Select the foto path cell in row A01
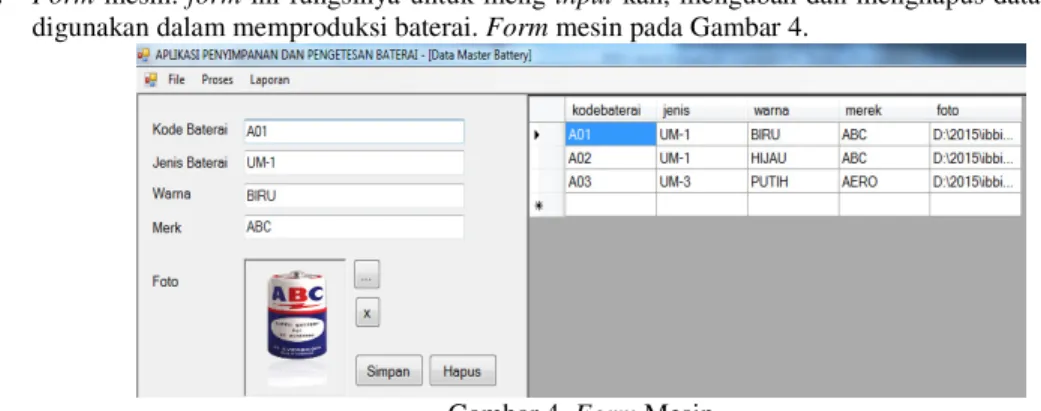Screen dimensions: 1041x411 (975, 134)
